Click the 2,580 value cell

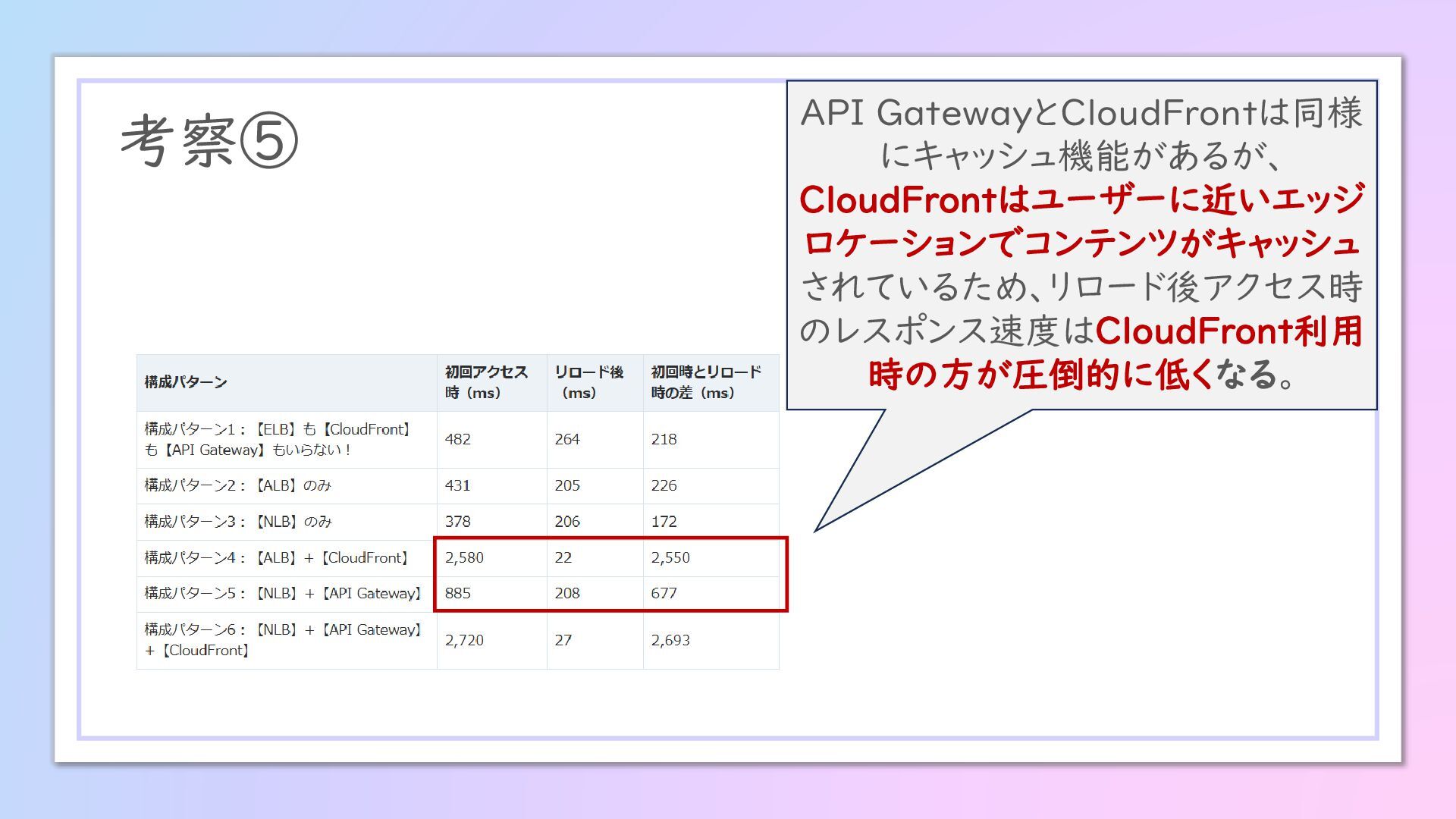[x=464, y=558]
